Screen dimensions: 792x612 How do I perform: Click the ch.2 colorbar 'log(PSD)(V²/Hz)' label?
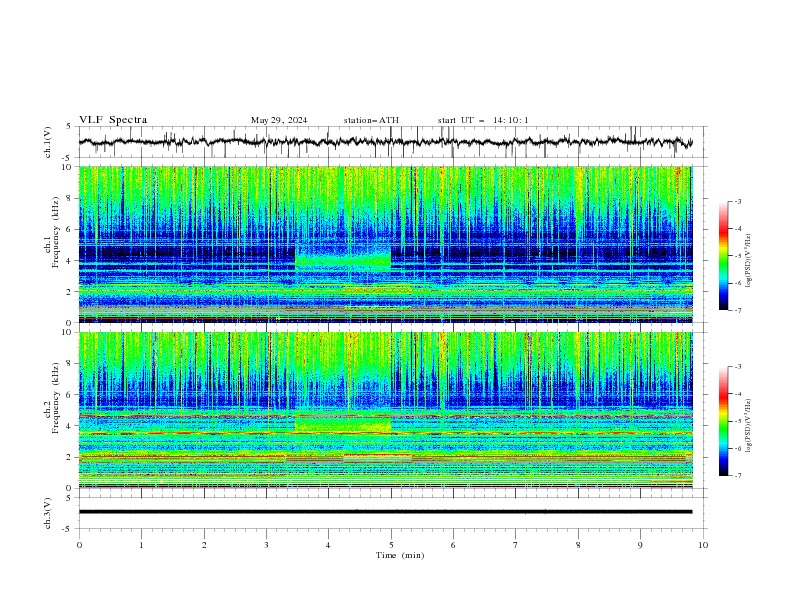[749, 426]
